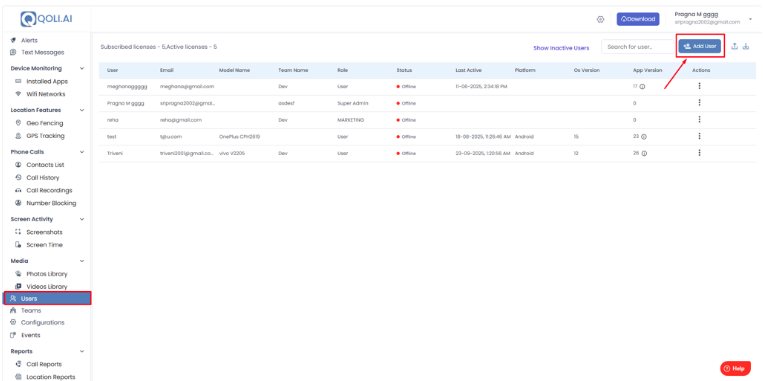Click info icon next to app version 23
Viewport: 763px width, 381px height.
(x=644, y=137)
